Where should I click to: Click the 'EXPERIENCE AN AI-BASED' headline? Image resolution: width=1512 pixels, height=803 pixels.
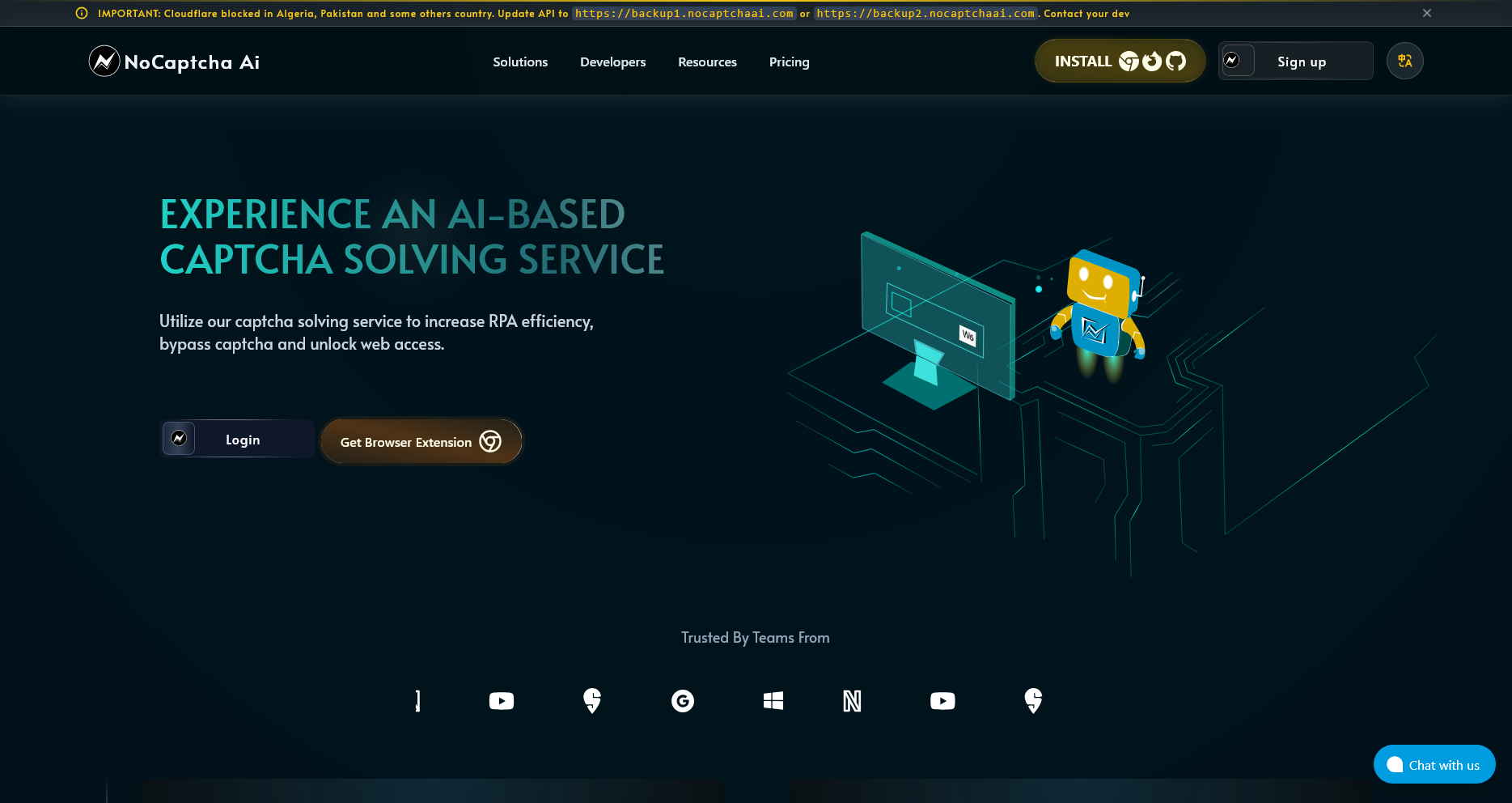click(392, 215)
